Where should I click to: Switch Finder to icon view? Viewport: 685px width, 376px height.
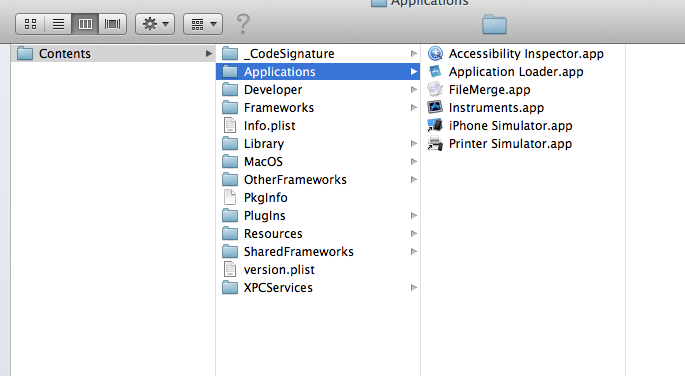point(30,24)
